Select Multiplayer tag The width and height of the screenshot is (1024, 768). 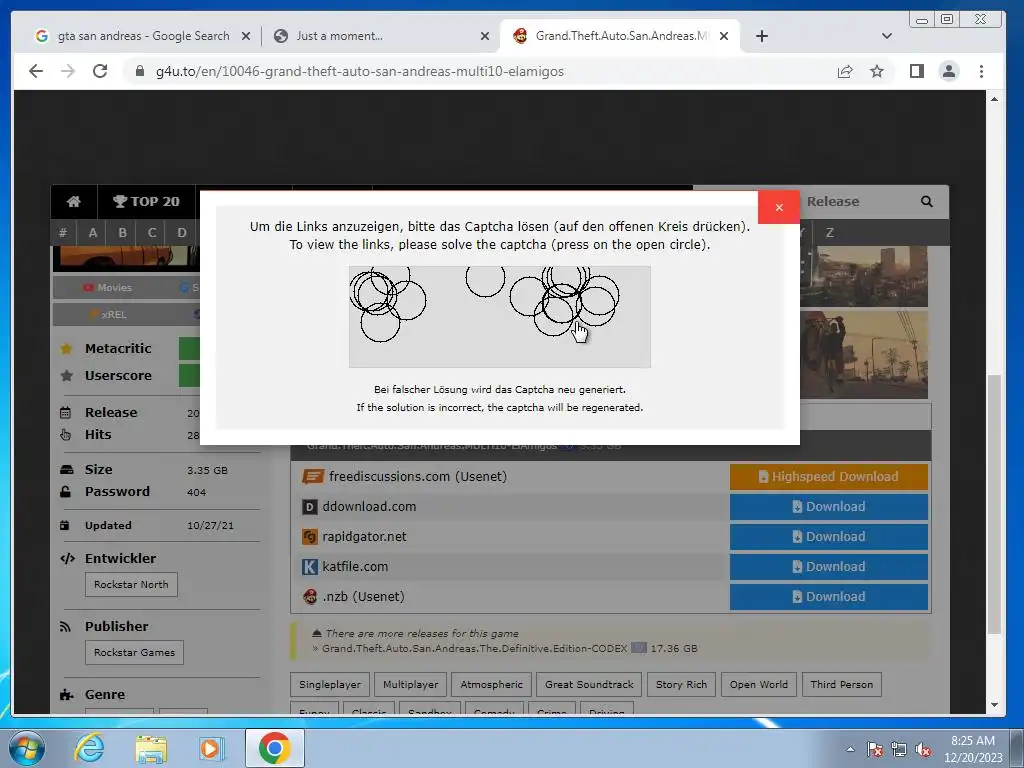(x=411, y=684)
